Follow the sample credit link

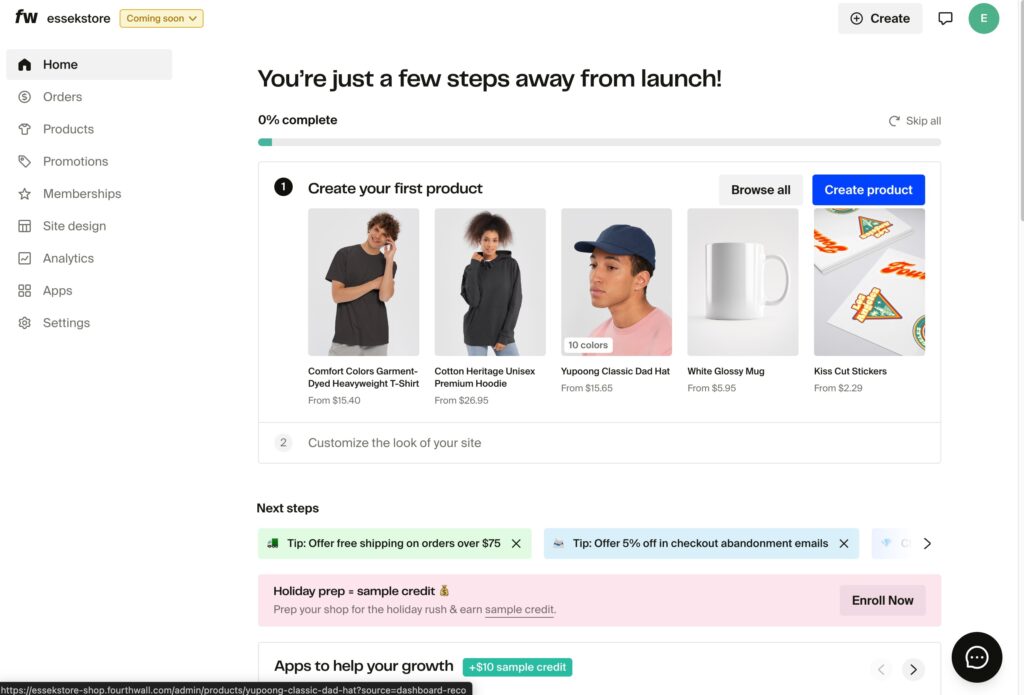point(519,610)
